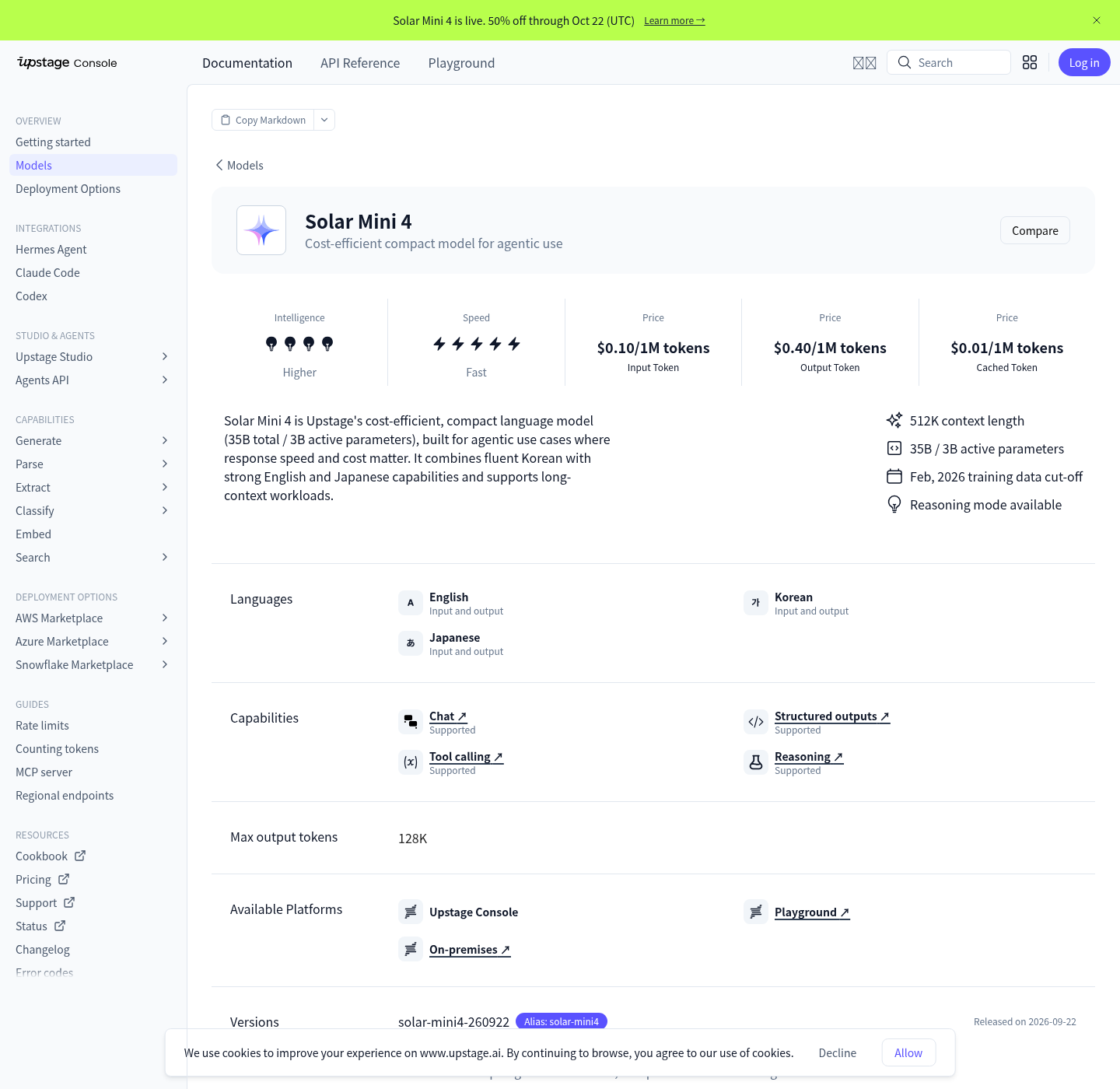This screenshot has width=1120, height=1089.
Task: Expand Agents API in sidebar
Action: (x=165, y=380)
